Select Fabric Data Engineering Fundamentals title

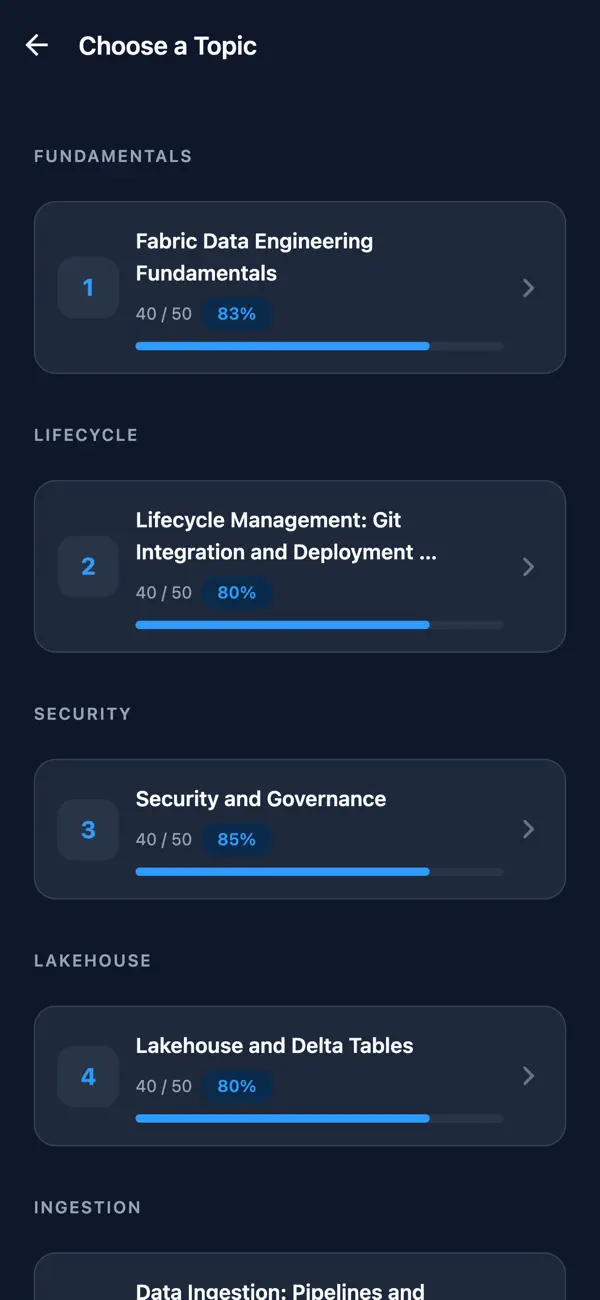[254, 257]
